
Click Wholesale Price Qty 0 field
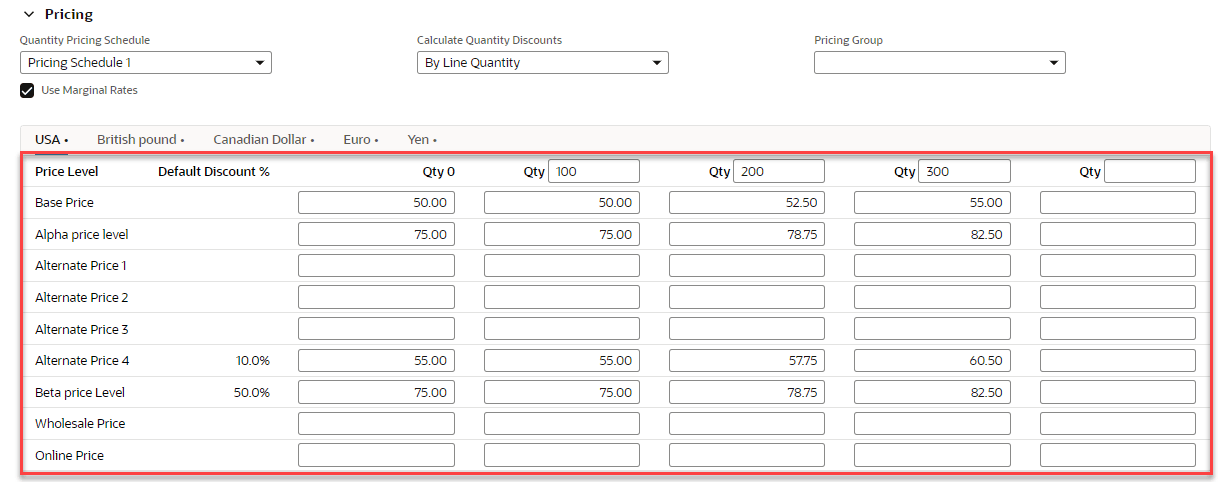pyautogui.click(x=376, y=424)
